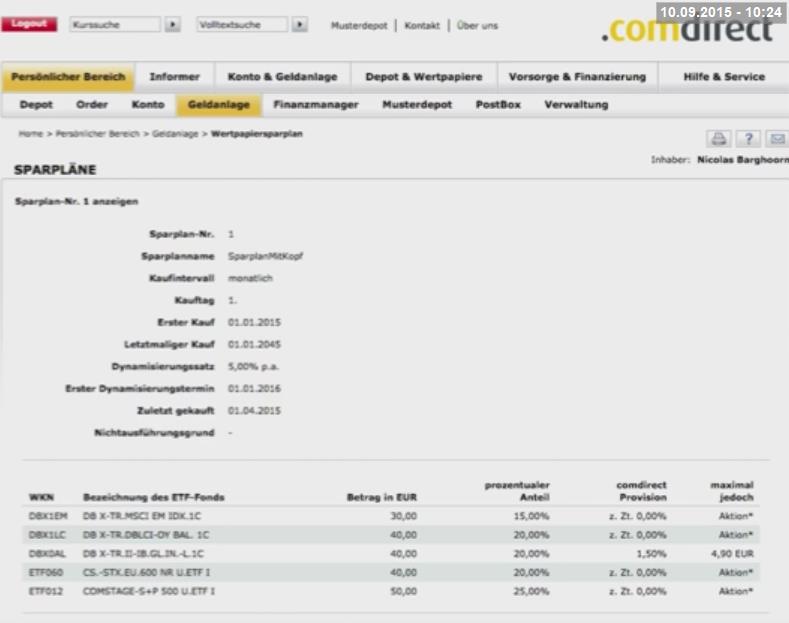Focus the Kurssuche search field
789x623 pixels.
click(x=115, y=24)
